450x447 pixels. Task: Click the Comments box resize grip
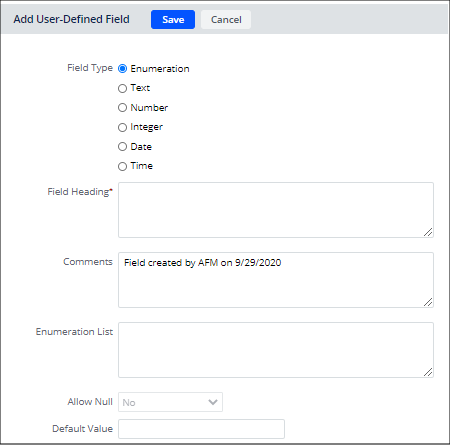tap(428, 302)
